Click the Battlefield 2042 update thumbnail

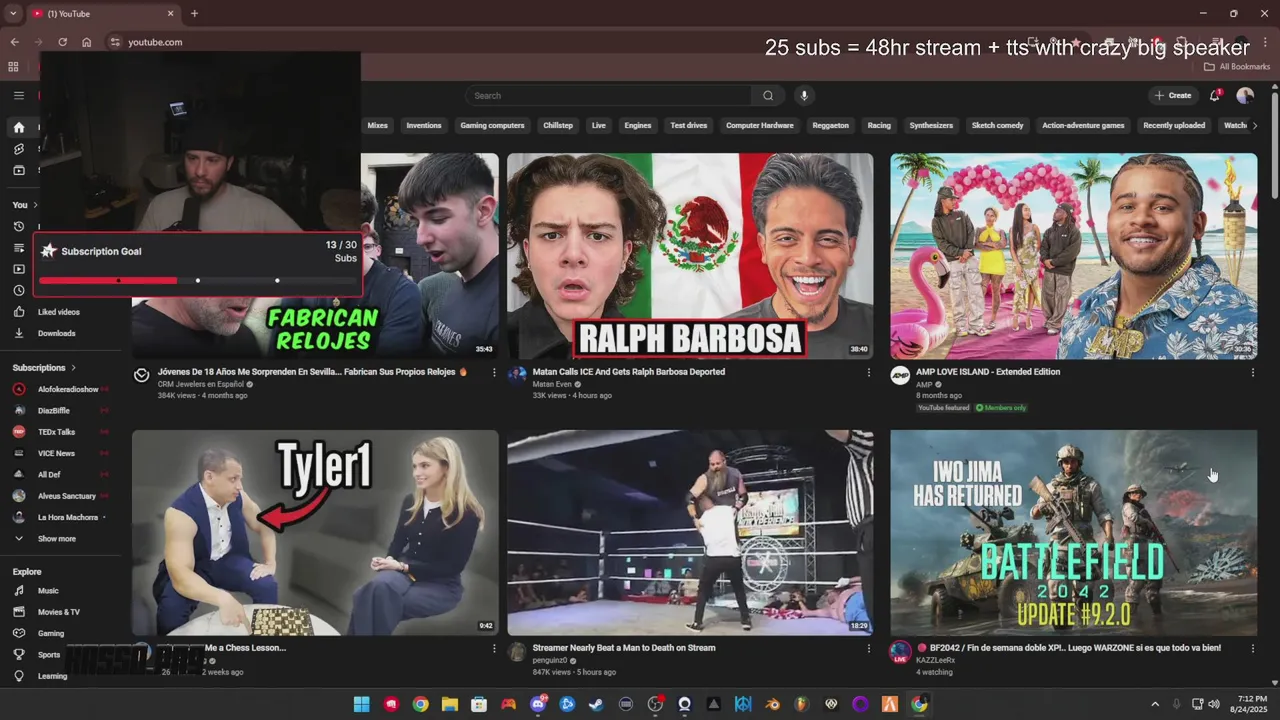(1074, 533)
